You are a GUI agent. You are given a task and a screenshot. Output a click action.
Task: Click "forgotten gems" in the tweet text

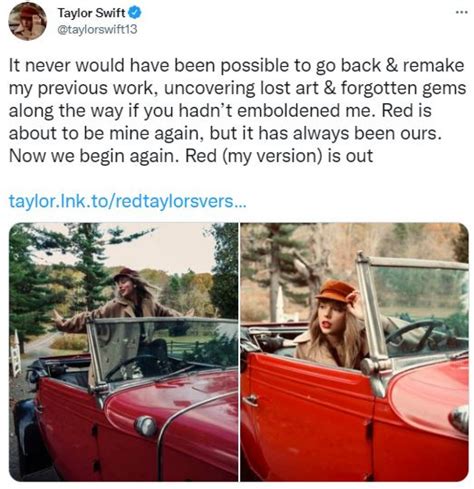(x=403, y=88)
